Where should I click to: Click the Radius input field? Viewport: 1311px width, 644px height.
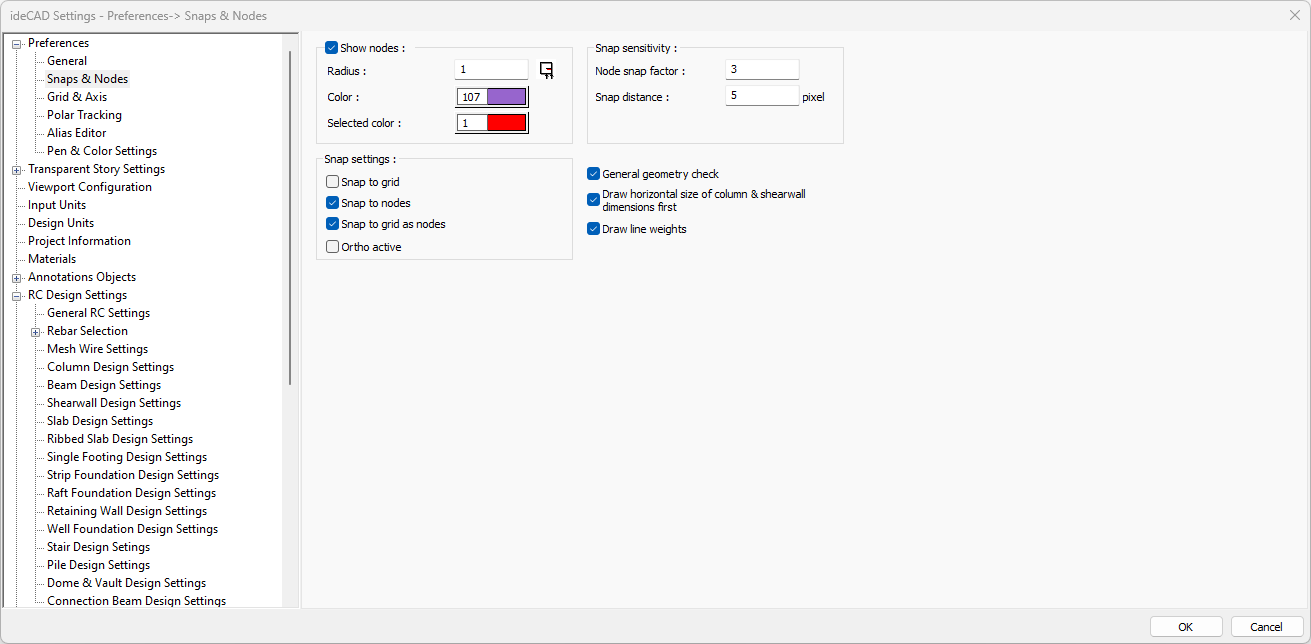click(x=491, y=70)
